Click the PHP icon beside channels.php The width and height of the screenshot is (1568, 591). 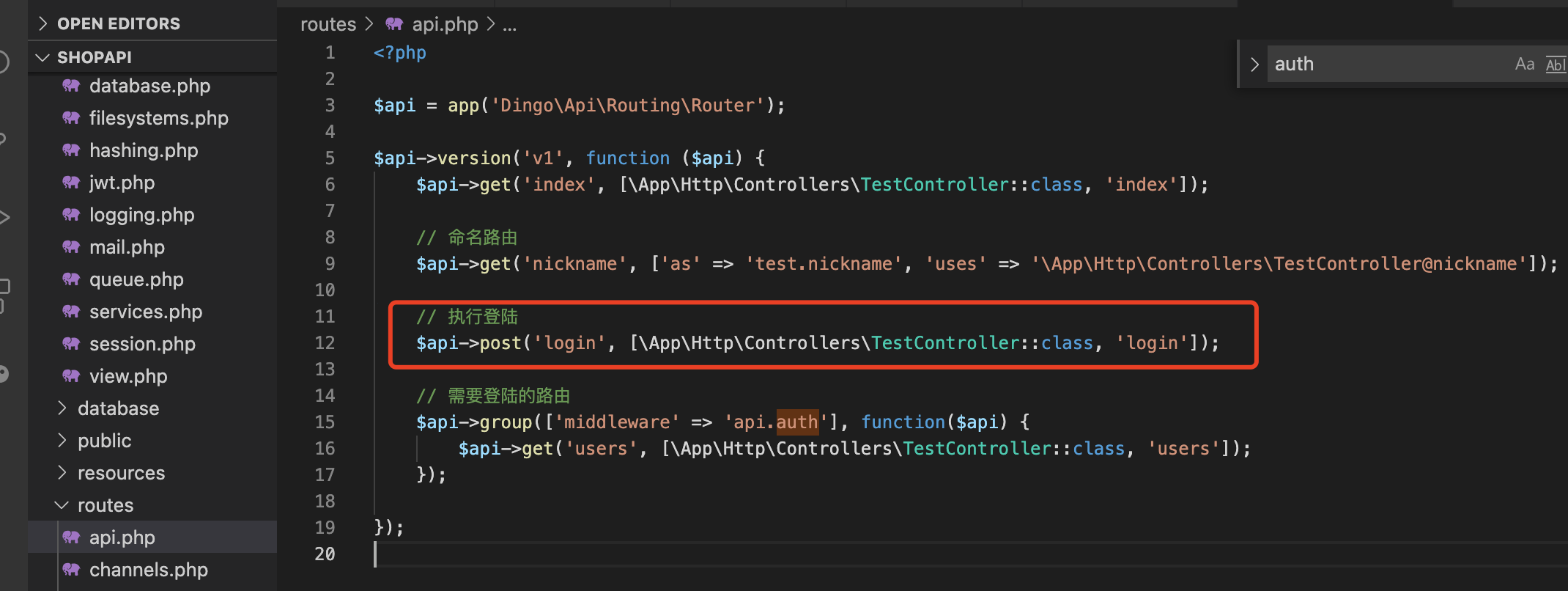71,569
